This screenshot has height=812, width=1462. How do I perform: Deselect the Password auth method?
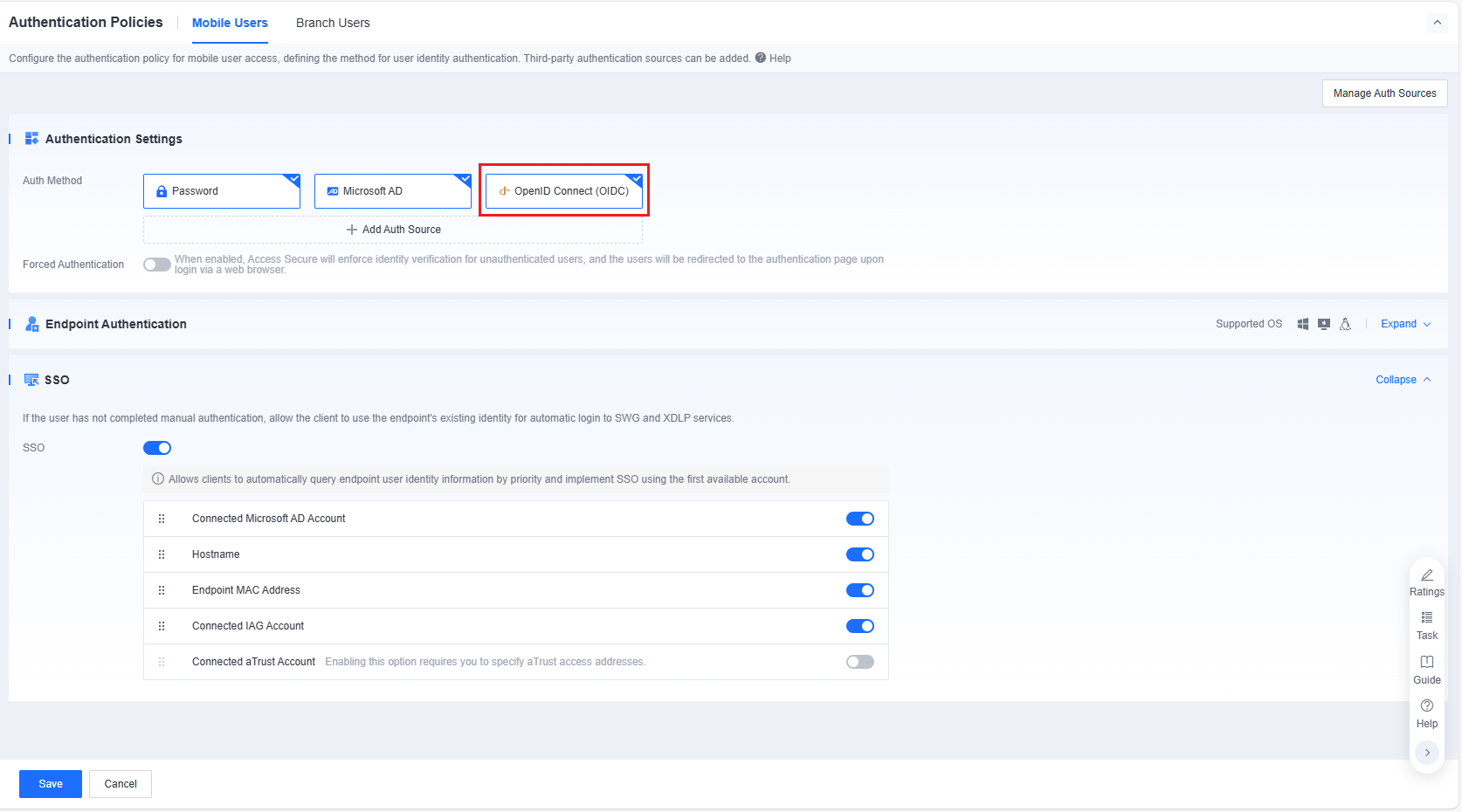pos(222,191)
